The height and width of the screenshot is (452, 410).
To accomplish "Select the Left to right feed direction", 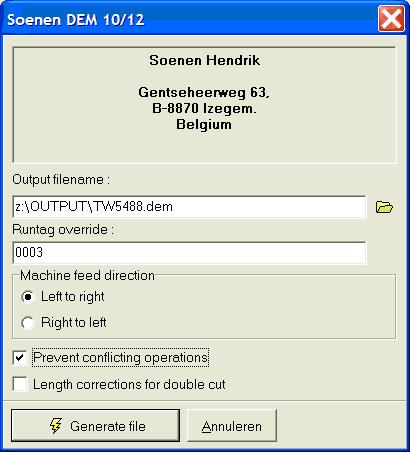I will click(27, 297).
